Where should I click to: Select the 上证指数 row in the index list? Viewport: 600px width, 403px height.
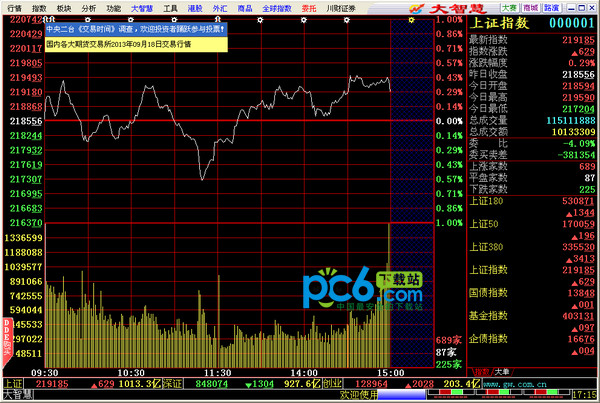(532, 276)
